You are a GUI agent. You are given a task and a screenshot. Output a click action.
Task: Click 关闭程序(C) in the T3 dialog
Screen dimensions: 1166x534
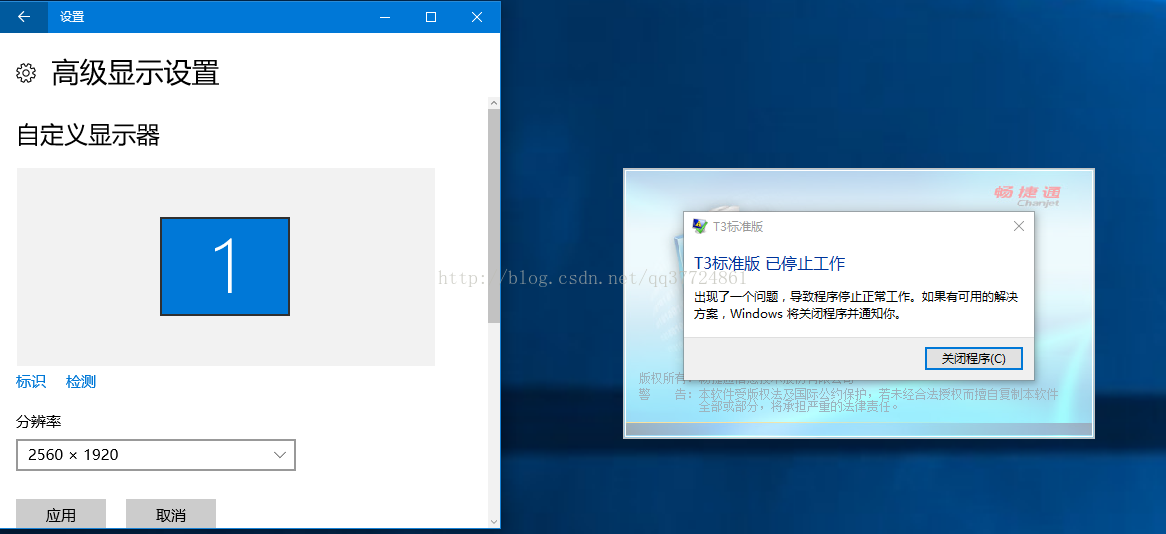point(973,358)
